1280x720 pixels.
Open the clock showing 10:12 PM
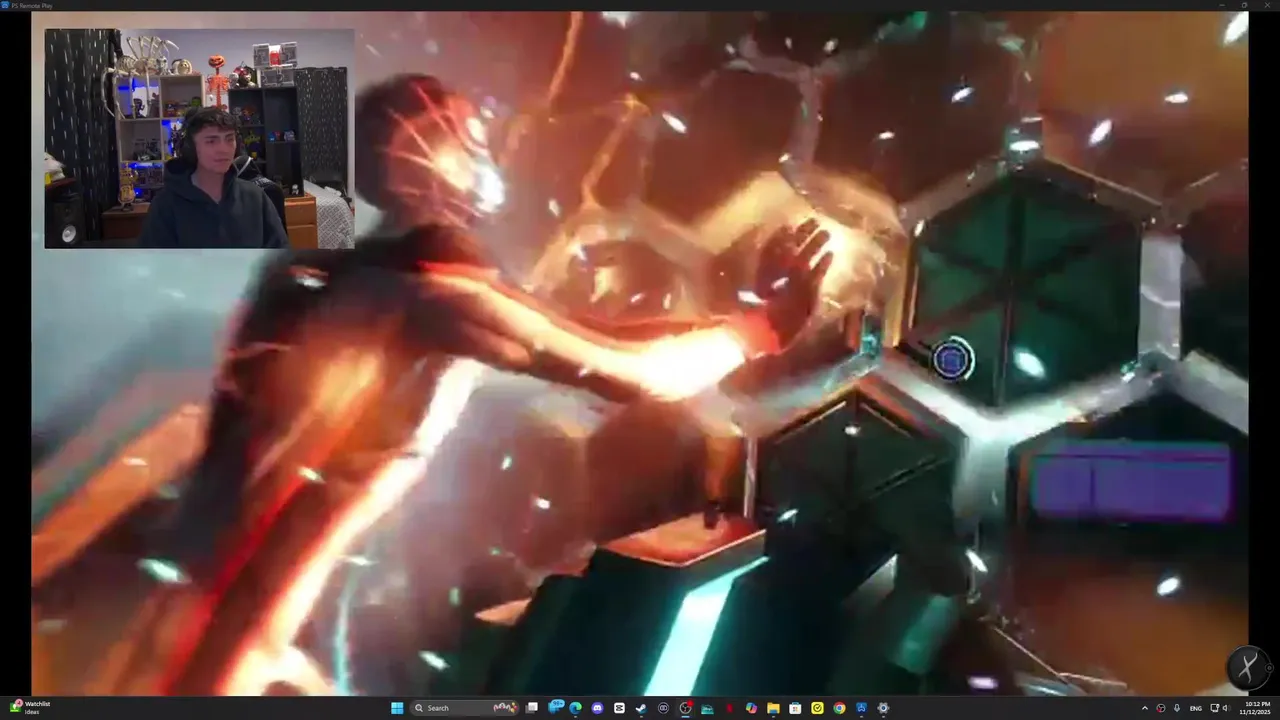point(1258,708)
